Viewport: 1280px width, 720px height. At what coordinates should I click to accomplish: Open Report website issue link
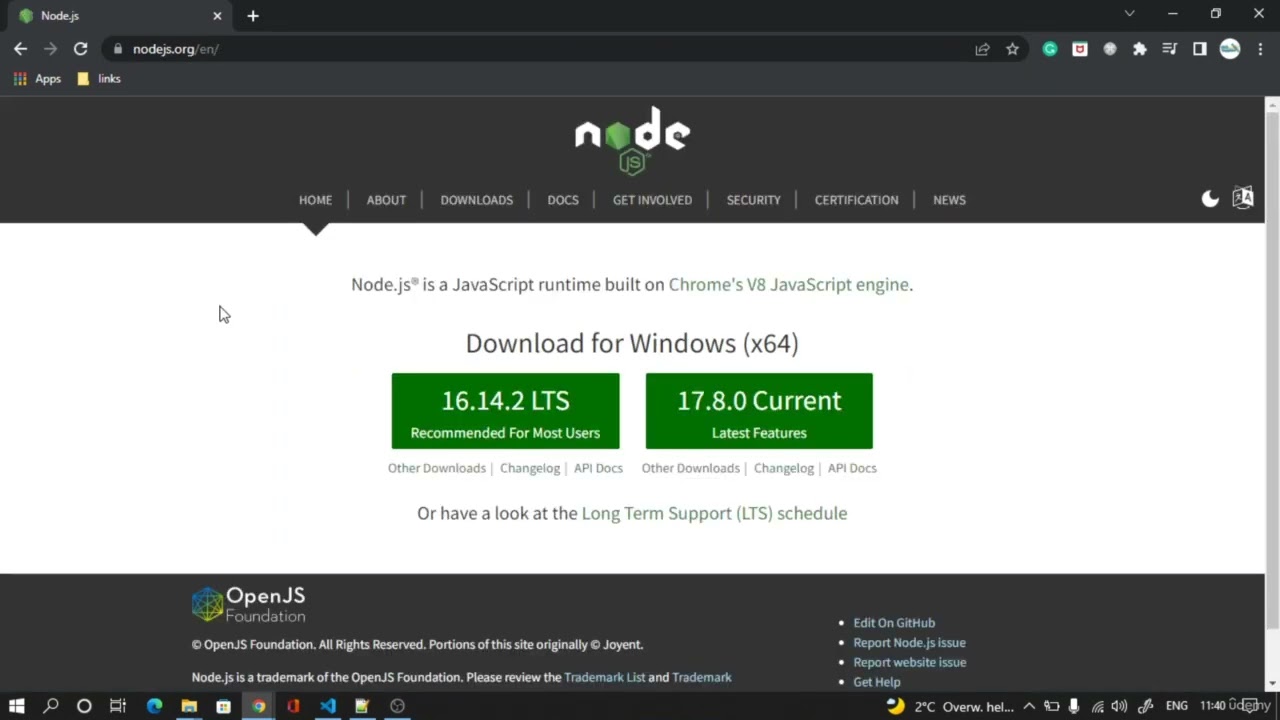909,662
